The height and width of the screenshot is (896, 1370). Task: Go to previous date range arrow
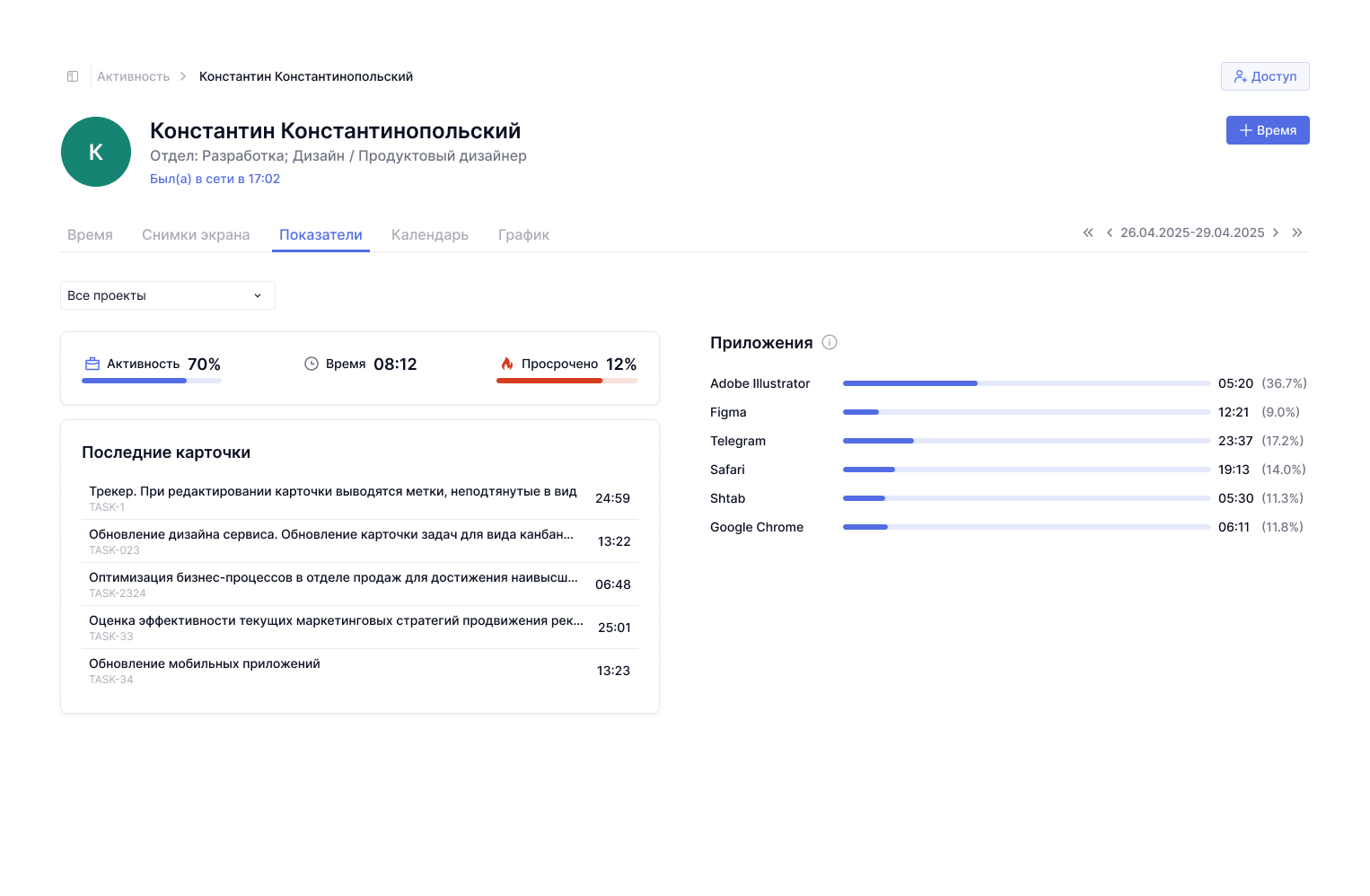[x=1110, y=233]
